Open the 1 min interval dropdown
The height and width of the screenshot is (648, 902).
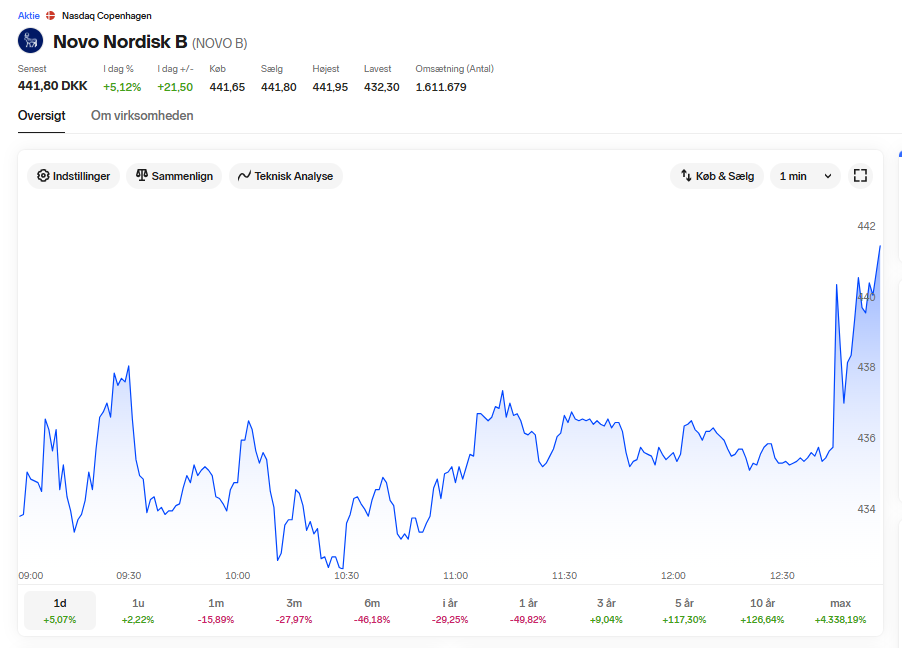click(x=805, y=176)
